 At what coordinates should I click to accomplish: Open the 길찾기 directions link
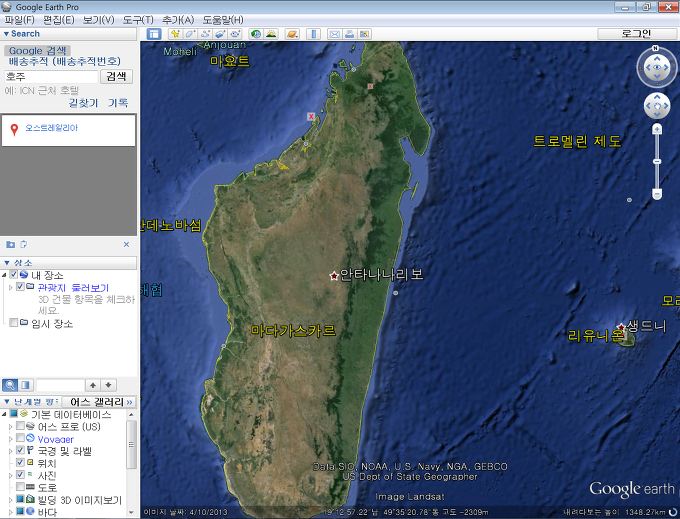tap(83, 103)
